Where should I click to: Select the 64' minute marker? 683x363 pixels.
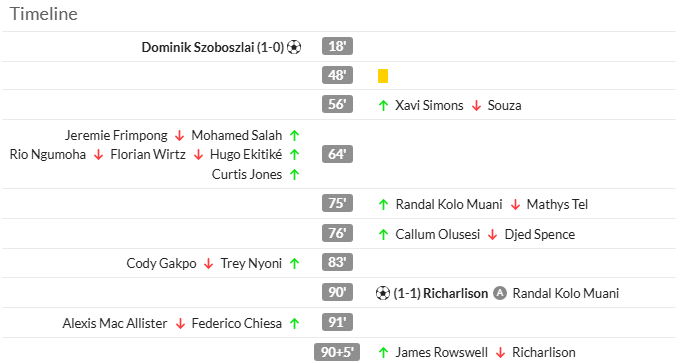[x=337, y=154]
